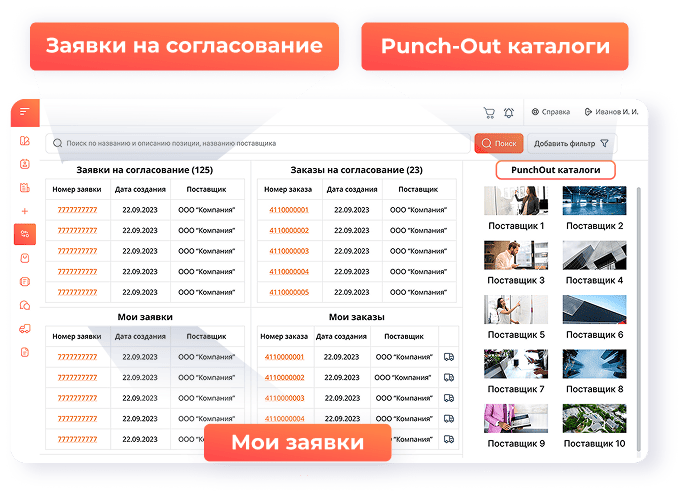Click the catalog edit icon in sidebar
Screen dimensions: 682x494
pos(25,141)
